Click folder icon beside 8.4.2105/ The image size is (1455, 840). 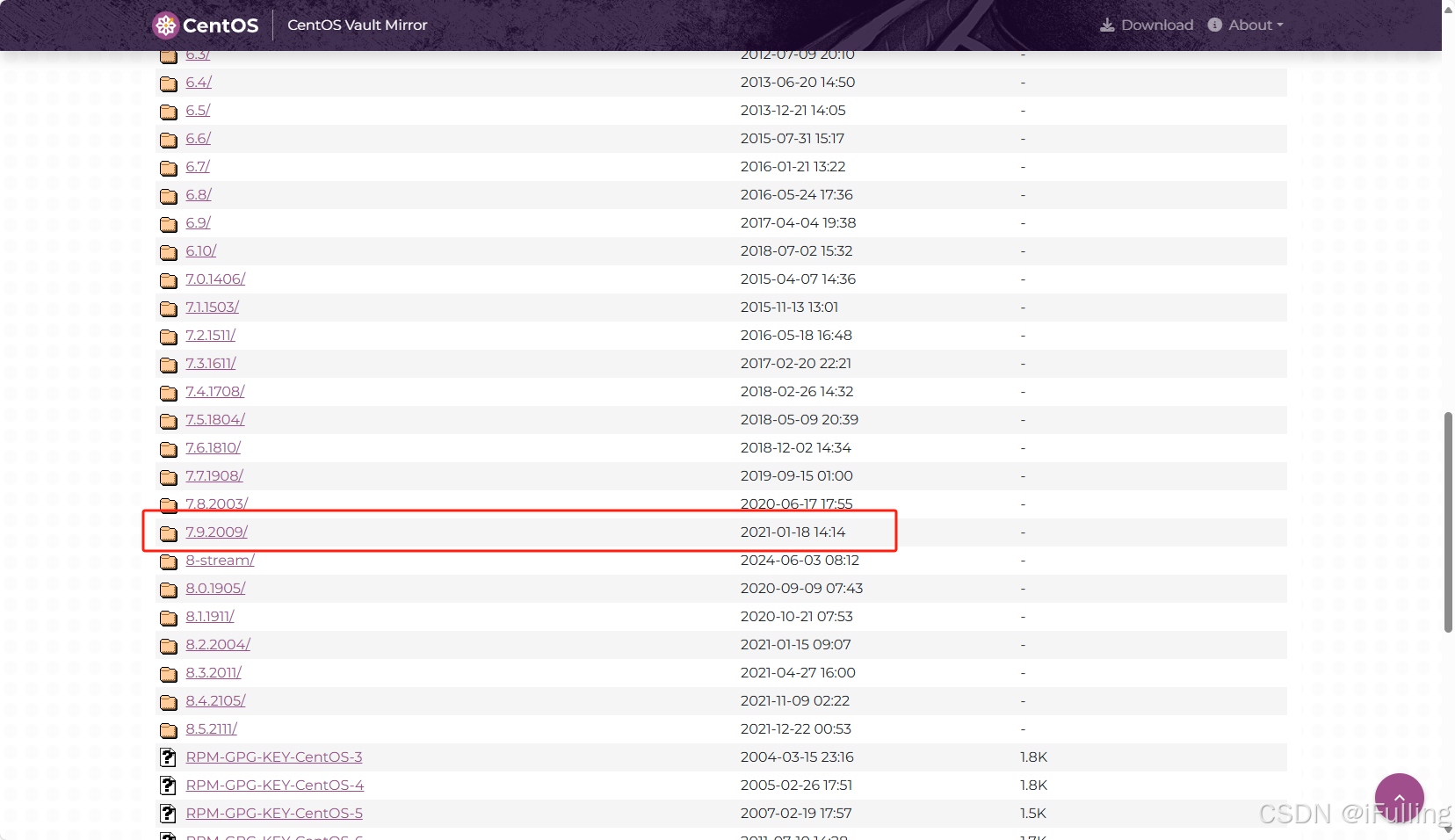coord(169,702)
